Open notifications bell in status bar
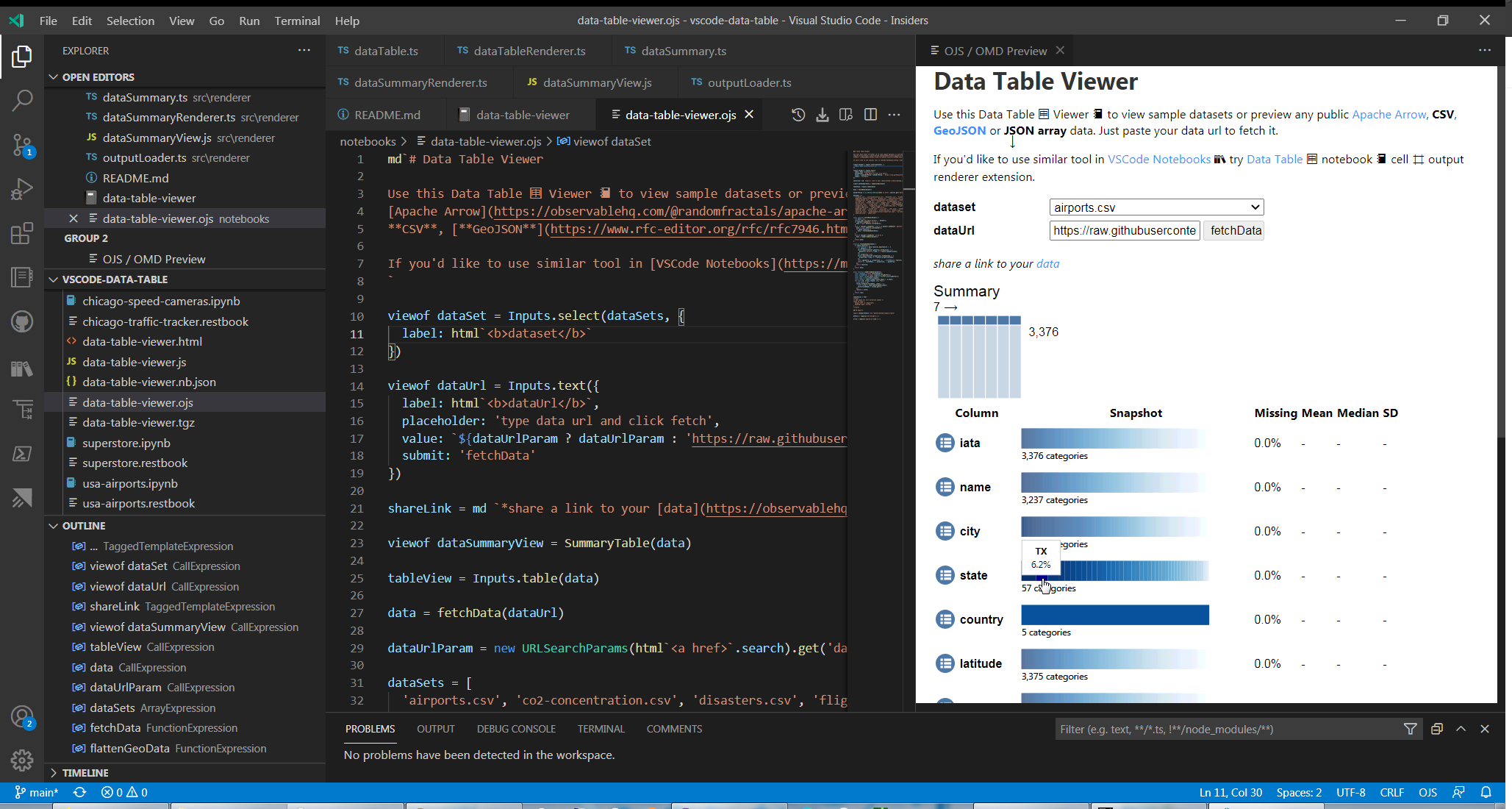Screen dimensions: 1512x809 pyautogui.click(x=1486, y=792)
